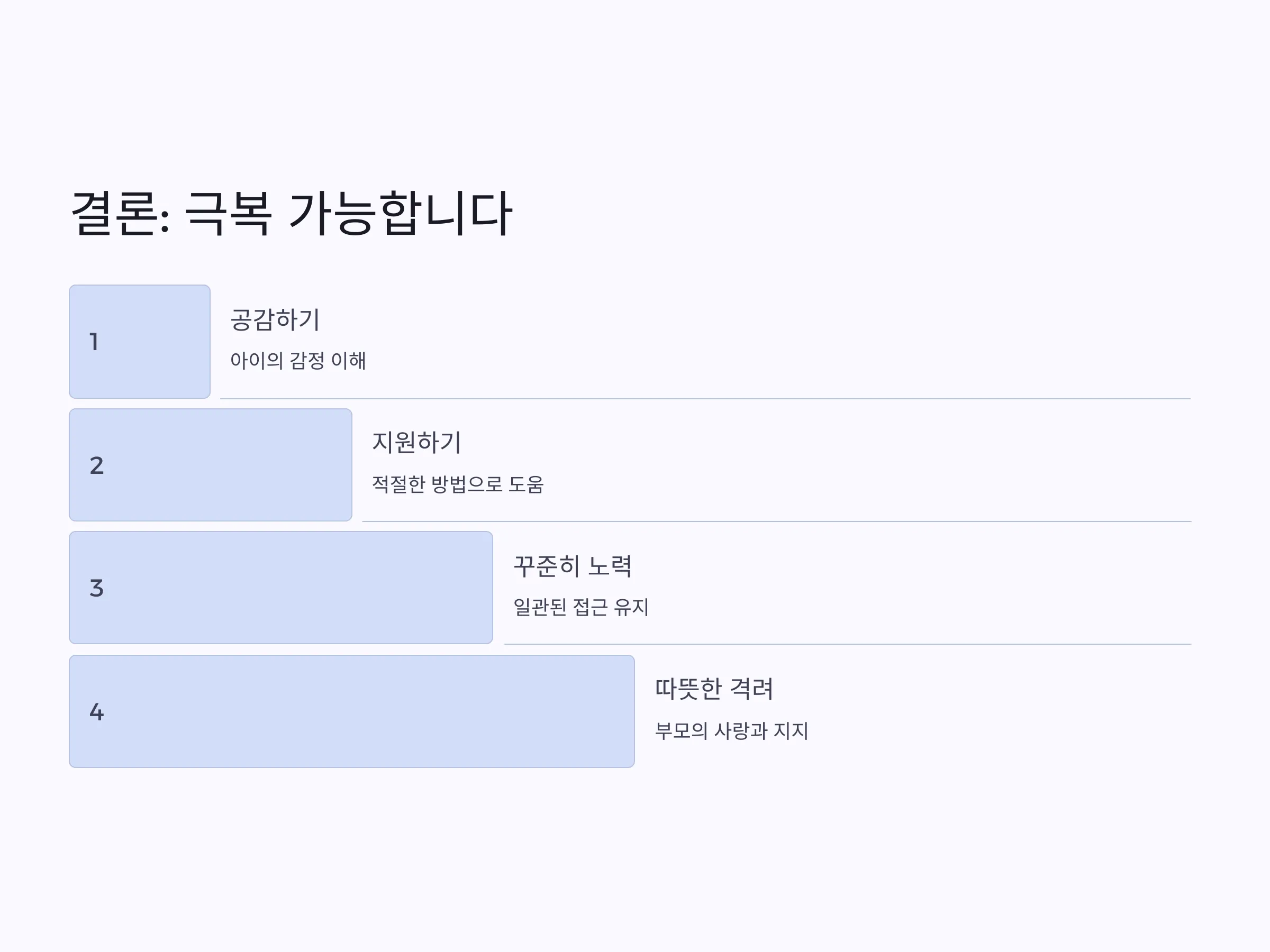Click the 일관된 접근 유지 description
Image resolution: width=1270 pixels, height=952 pixels.
581,607
